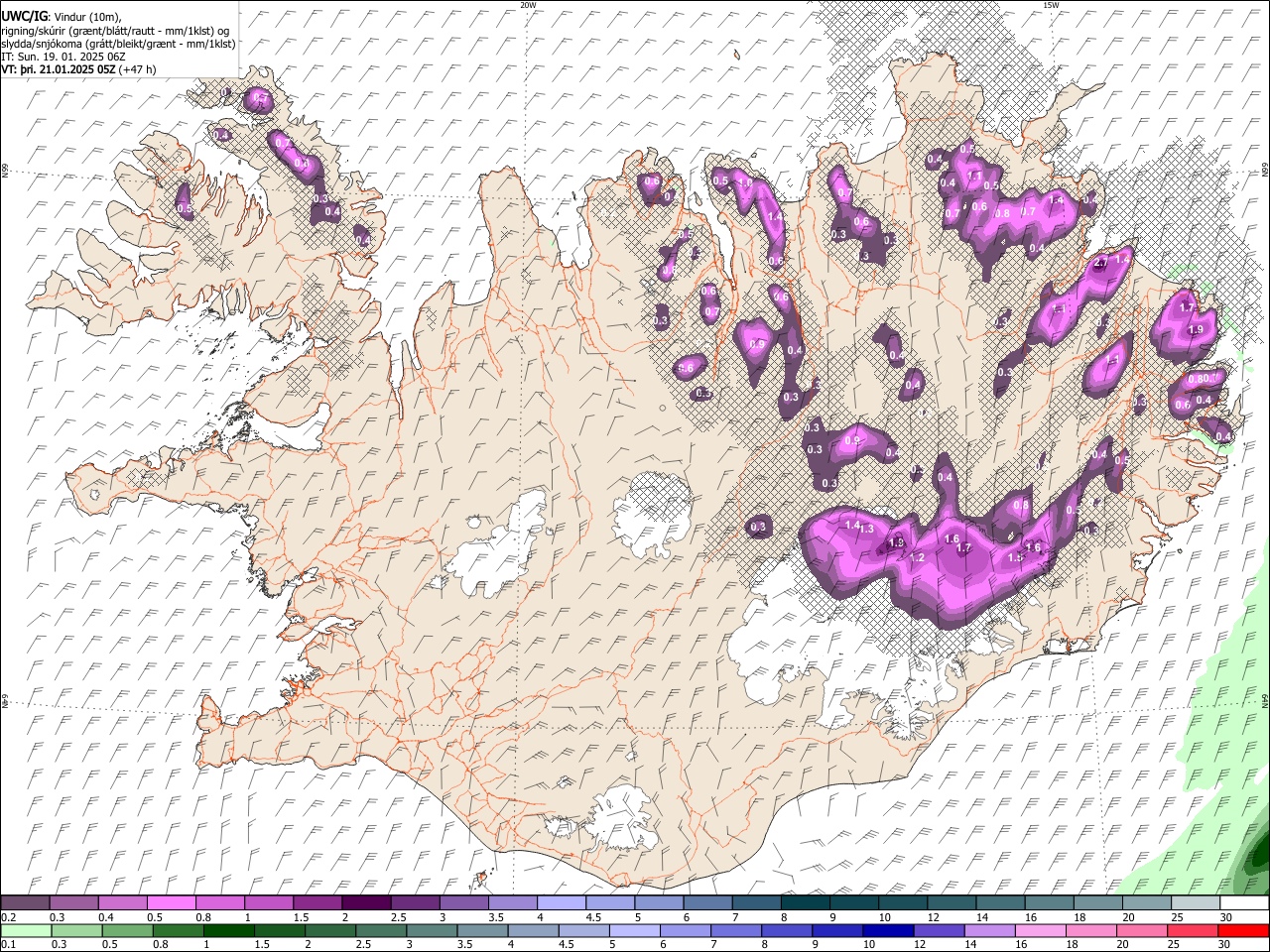1270x952 pixels.
Task: Select the dark plum snow legend swatch labeled 0.2
Action: point(25,903)
